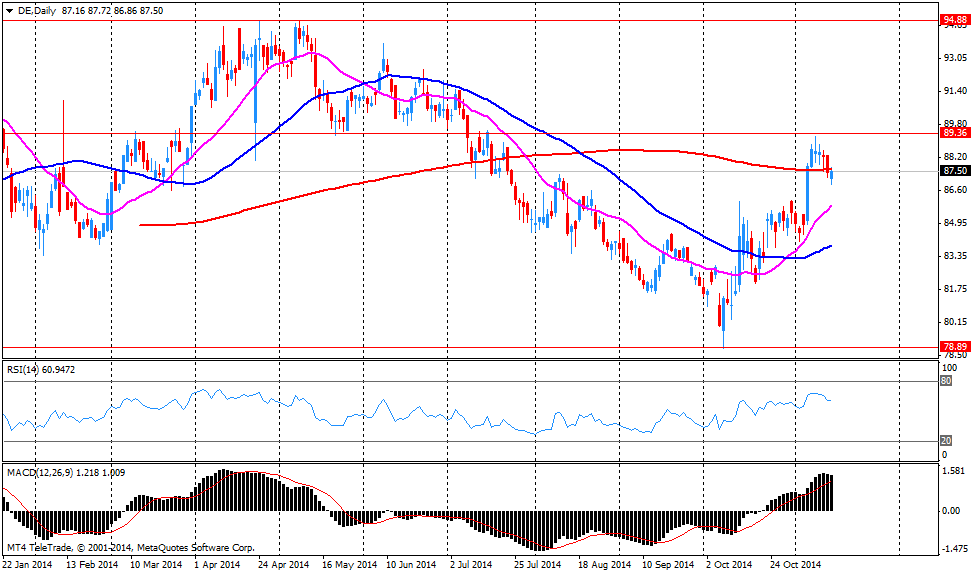Click the 16 May 2014 date label

click(349, 565)
